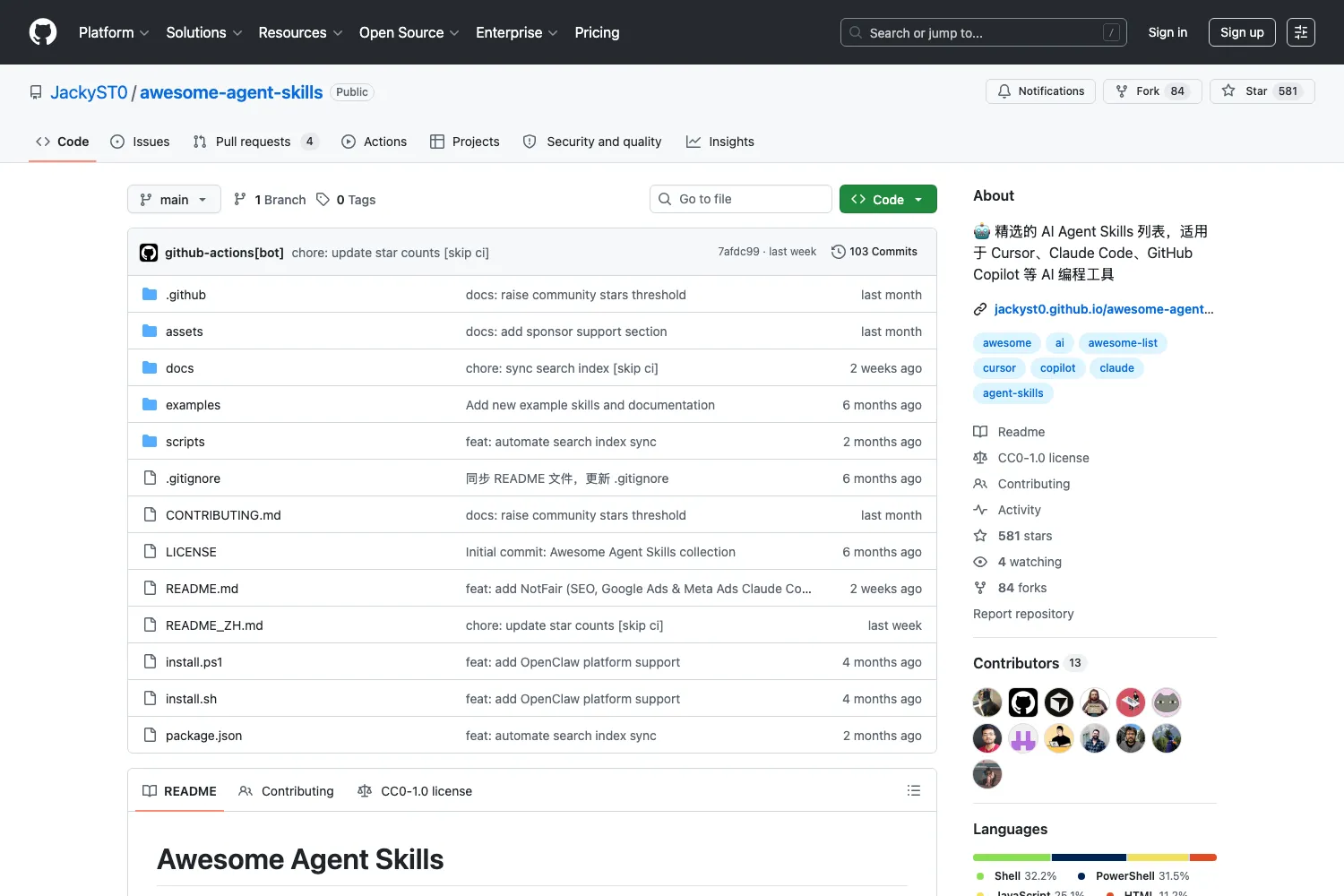Open the last contributor avatar in third row
1344x896 pixels.
click(987, 774)
